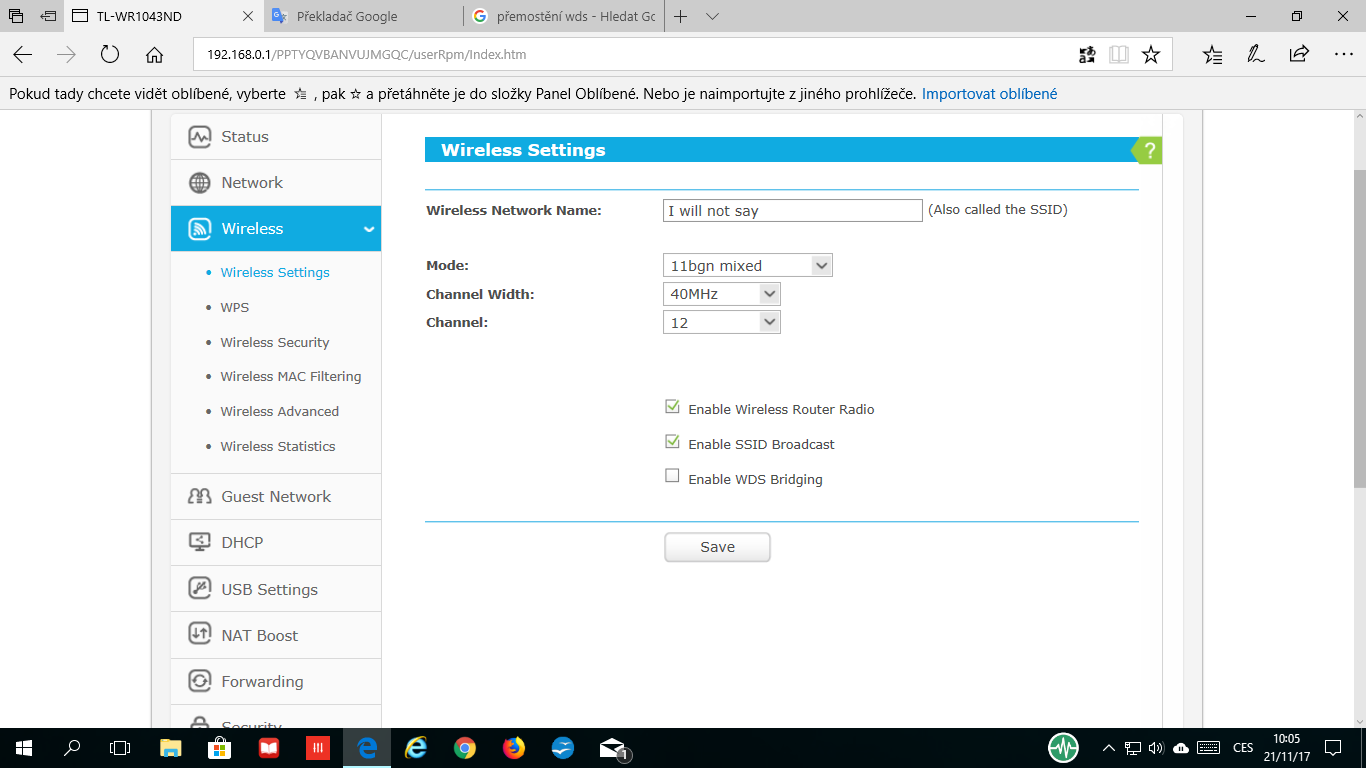Click the green pulse monitor tray icon
This screenshot has height=768, width=1366.
pyautogui.click(x=1063, y=748)
